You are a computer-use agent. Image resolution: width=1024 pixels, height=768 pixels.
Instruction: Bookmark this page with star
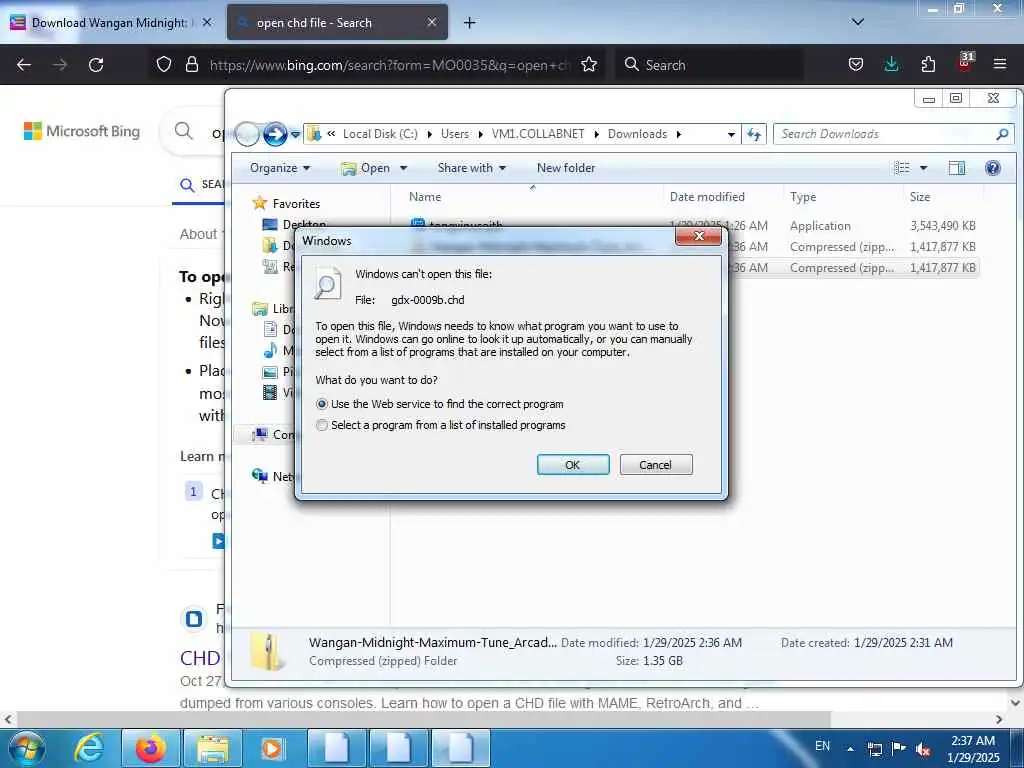coord(589,65)
